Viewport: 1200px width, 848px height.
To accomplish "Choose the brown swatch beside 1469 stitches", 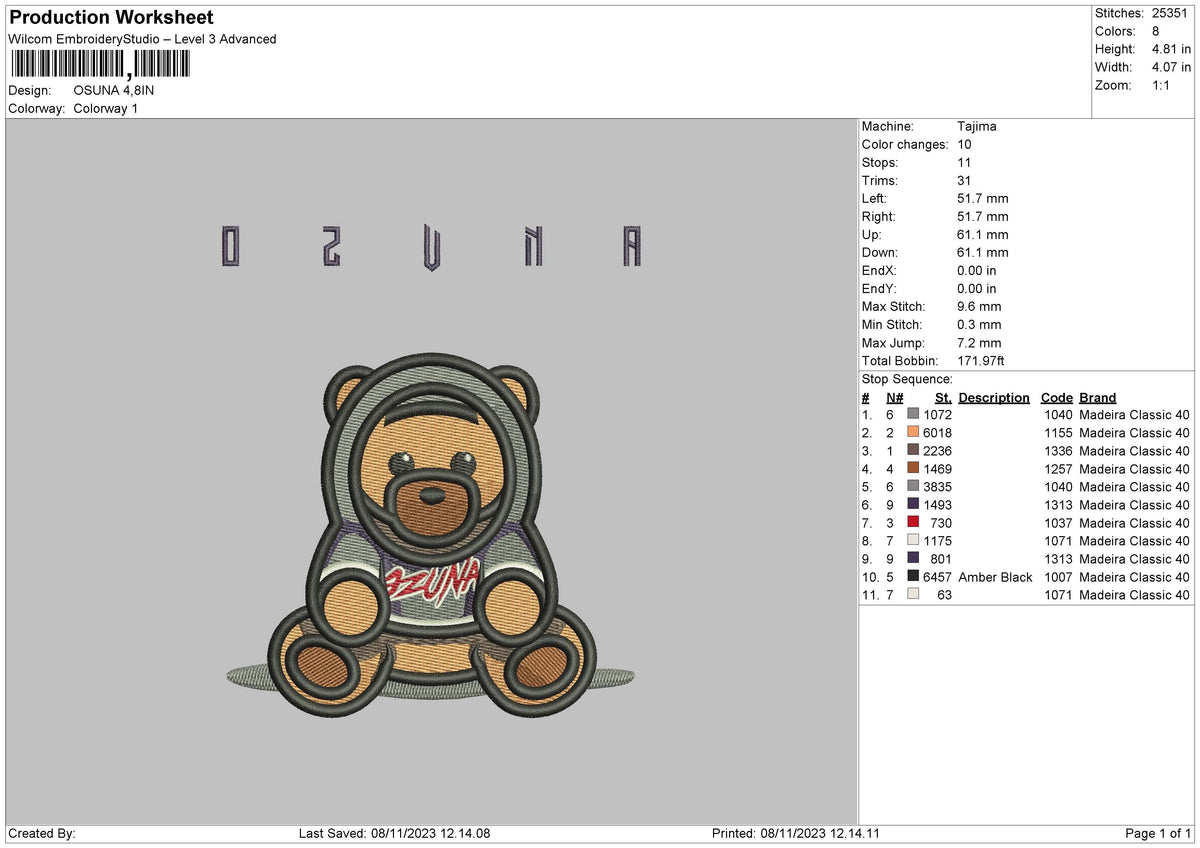I will (912, 469).
